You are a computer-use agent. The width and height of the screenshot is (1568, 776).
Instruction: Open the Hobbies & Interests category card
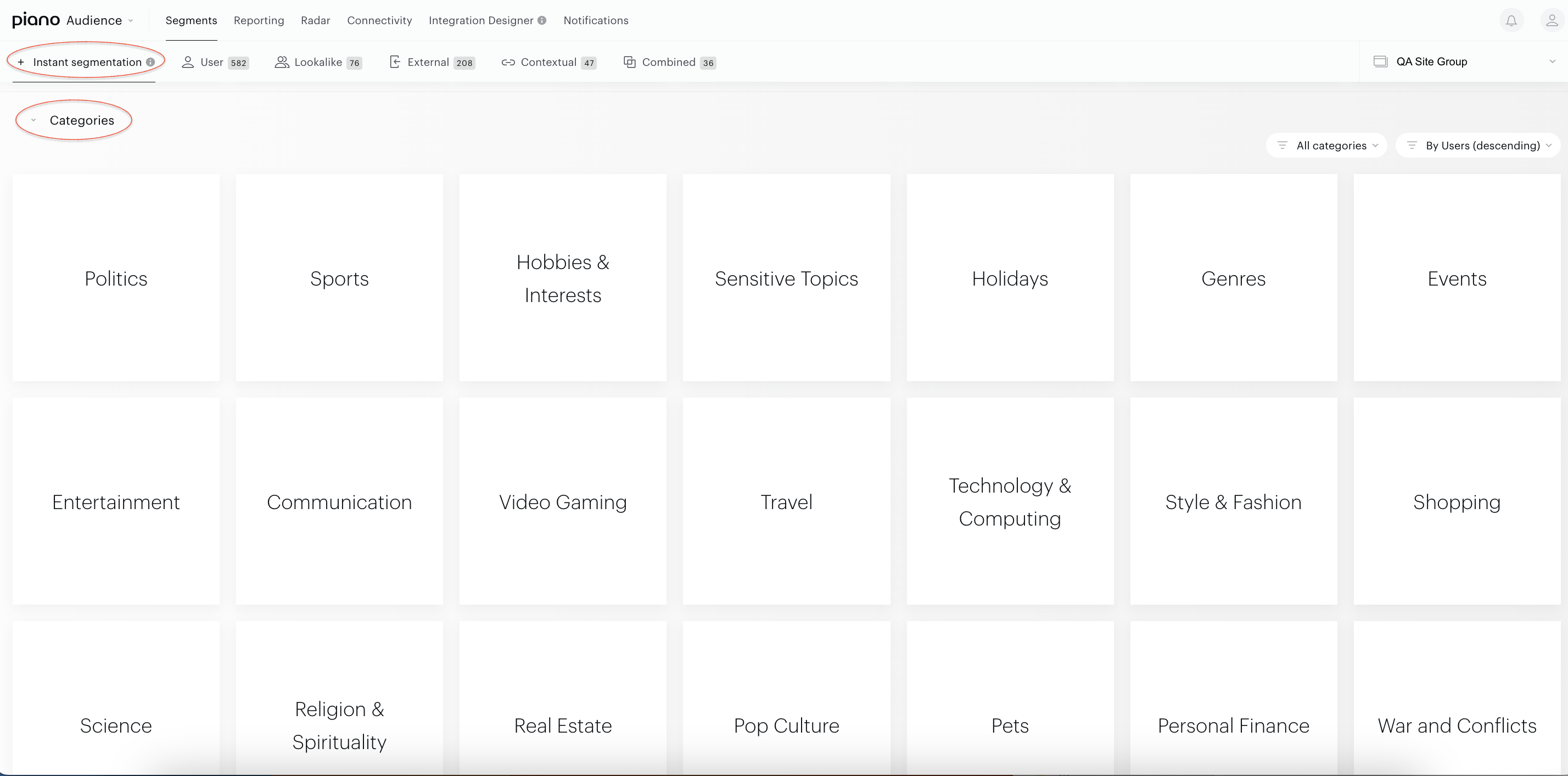[x=562, y=278]
